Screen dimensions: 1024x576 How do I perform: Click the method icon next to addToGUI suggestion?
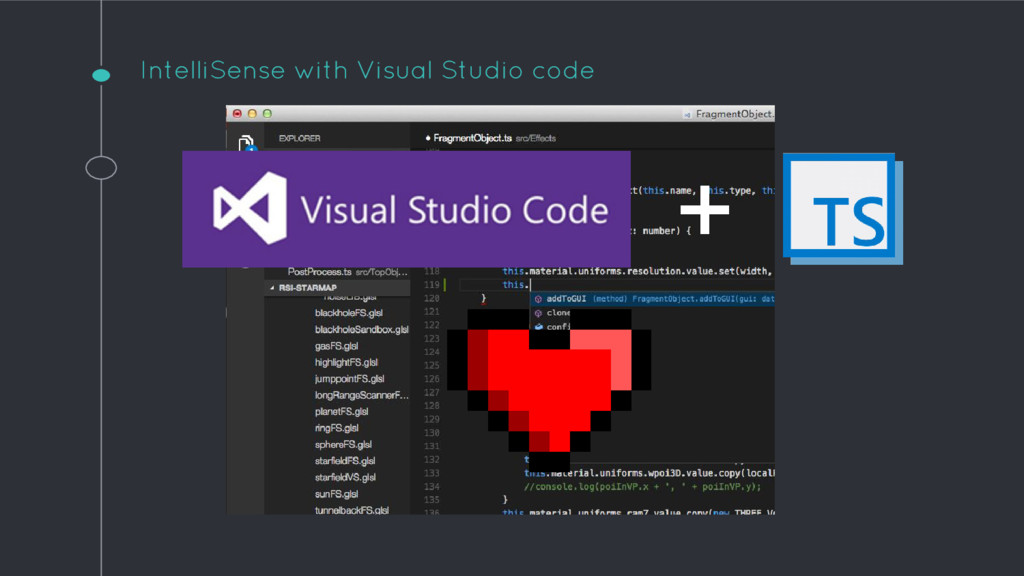click(x=538, y=299)
